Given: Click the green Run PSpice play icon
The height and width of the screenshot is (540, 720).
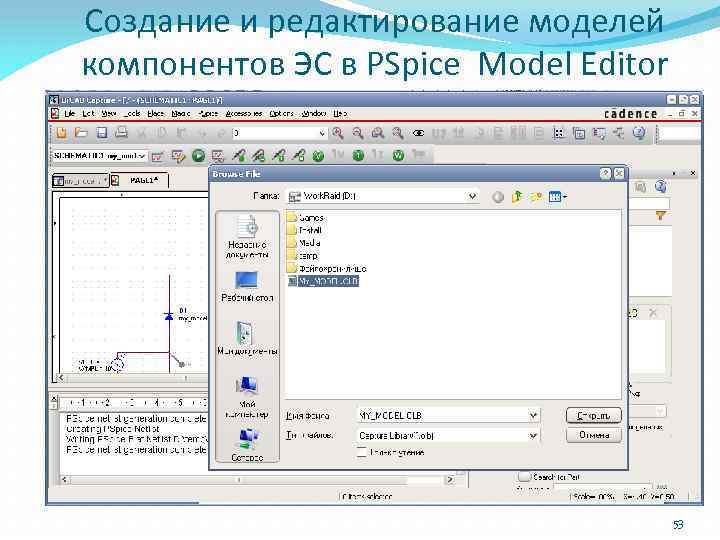Looking at the screenshot, I should click(198, 156).
